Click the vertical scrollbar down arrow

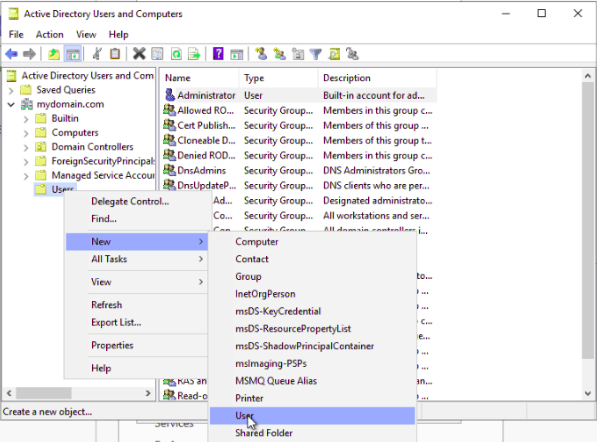[588, 393]
